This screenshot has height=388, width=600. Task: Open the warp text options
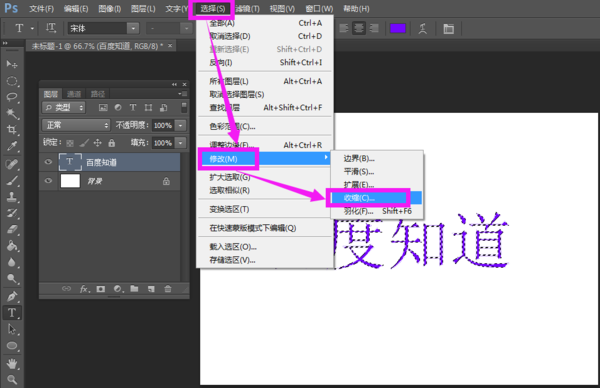coord(422,29)
